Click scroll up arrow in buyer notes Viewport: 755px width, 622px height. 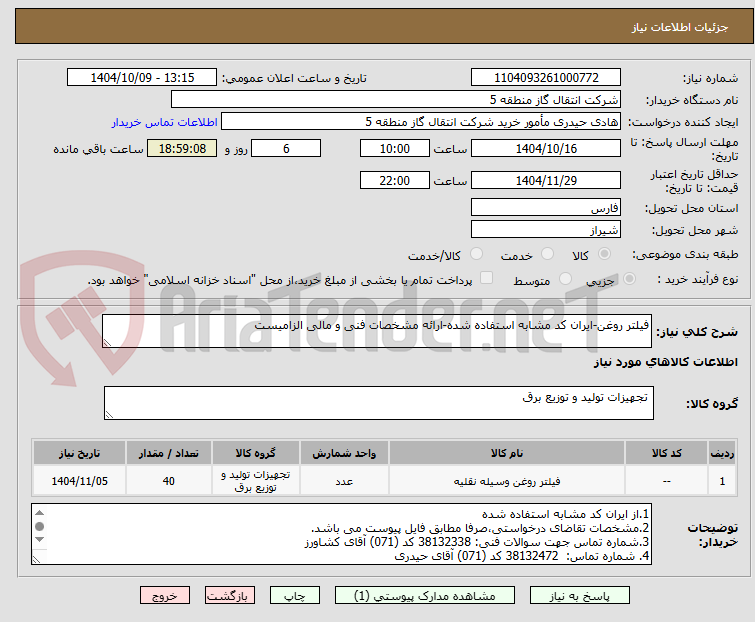pos(40,513)
